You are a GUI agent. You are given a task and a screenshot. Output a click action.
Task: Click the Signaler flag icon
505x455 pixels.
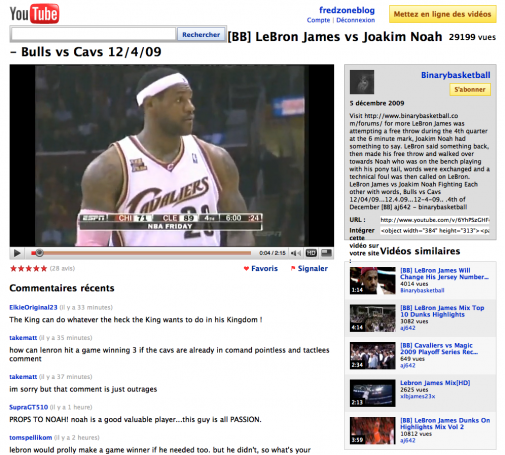[293, 268]
